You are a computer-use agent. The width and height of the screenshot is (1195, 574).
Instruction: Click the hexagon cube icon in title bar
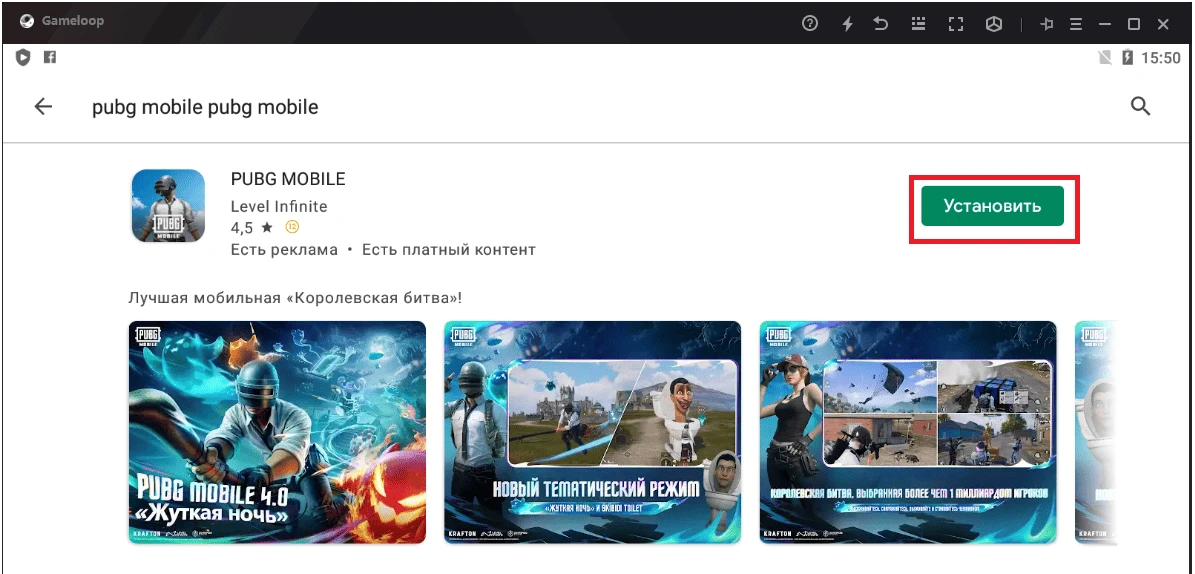(993, 23)
